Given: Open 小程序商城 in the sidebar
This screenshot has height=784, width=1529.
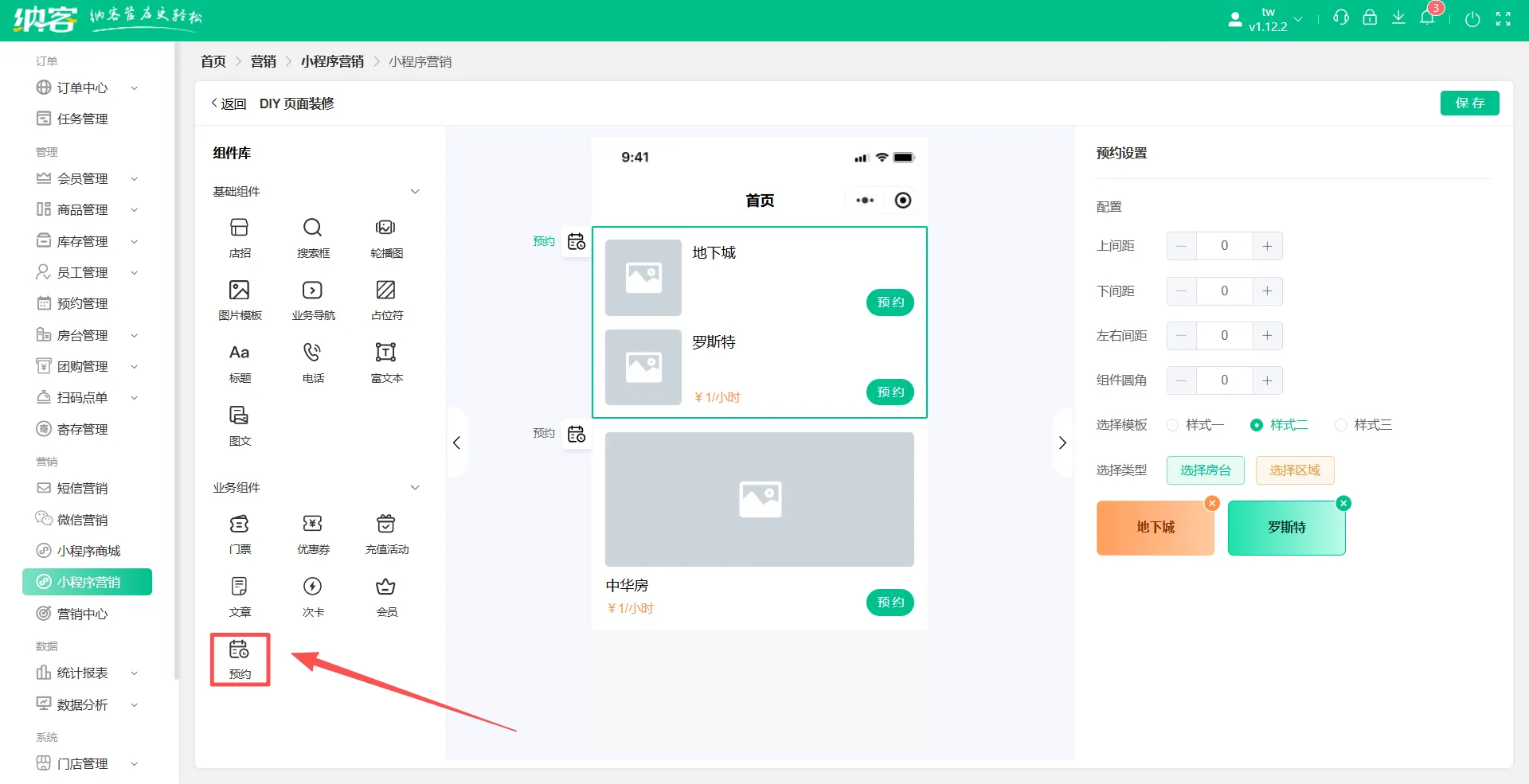Looking at the screenshot, I should (88, 550).
